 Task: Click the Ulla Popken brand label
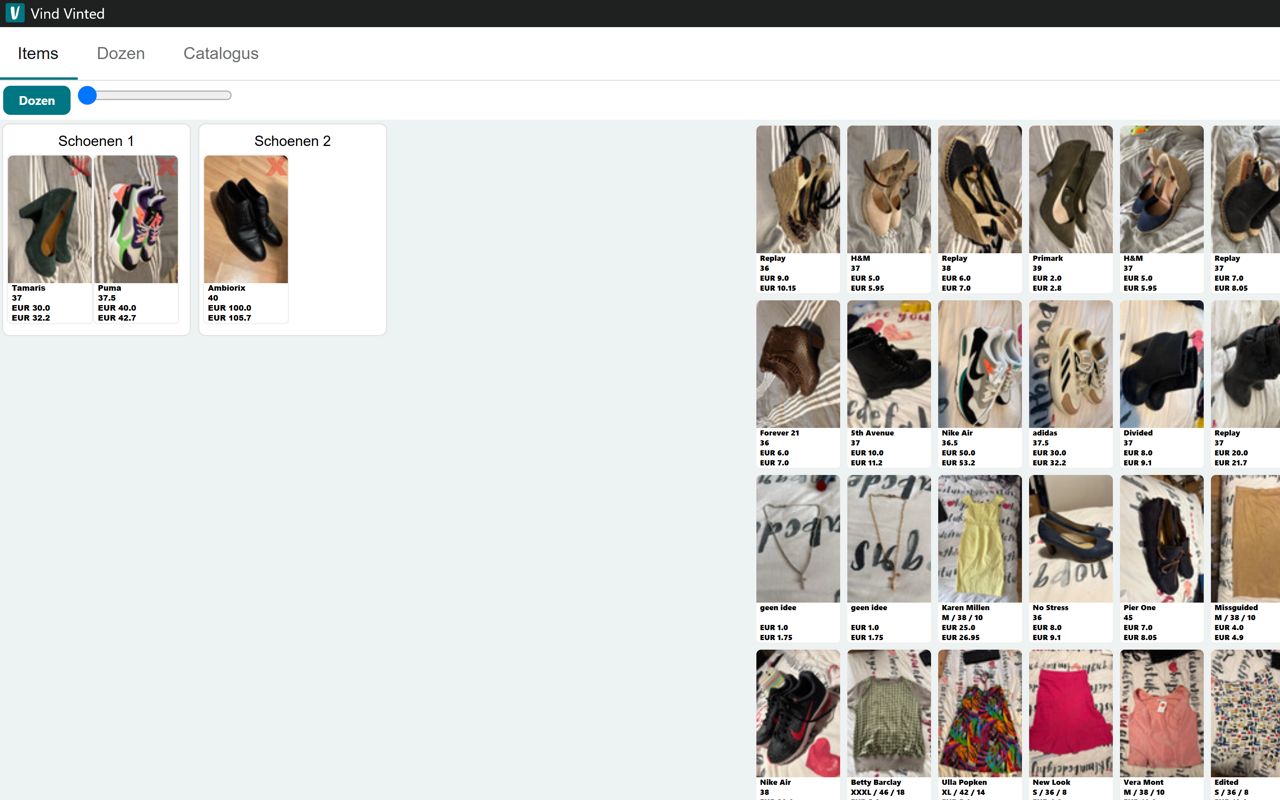click(965, 783)
